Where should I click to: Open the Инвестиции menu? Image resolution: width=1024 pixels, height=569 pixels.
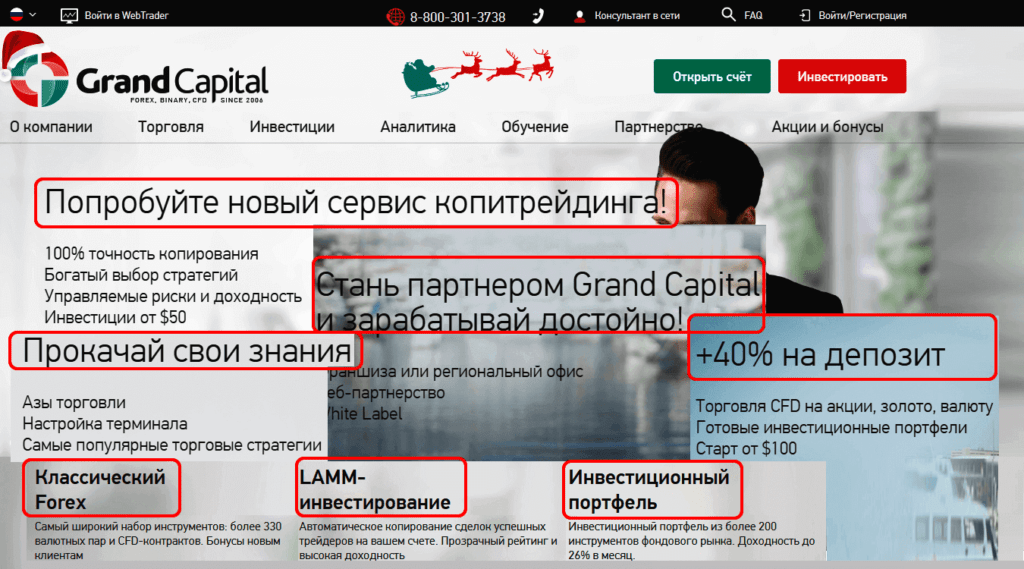[x=292, y=127]
